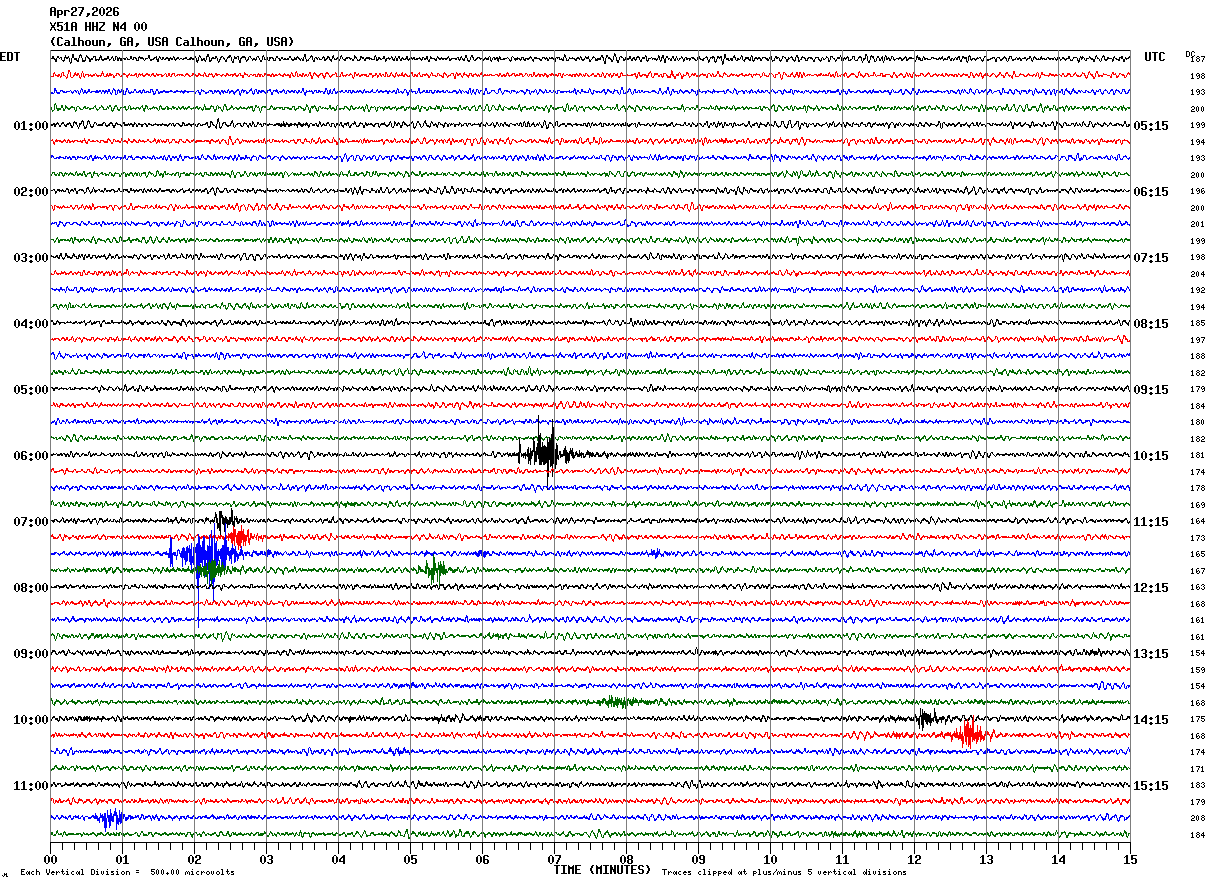Click the 12:15 UTC time label
1210x886 pixels.
[1151, 588]
